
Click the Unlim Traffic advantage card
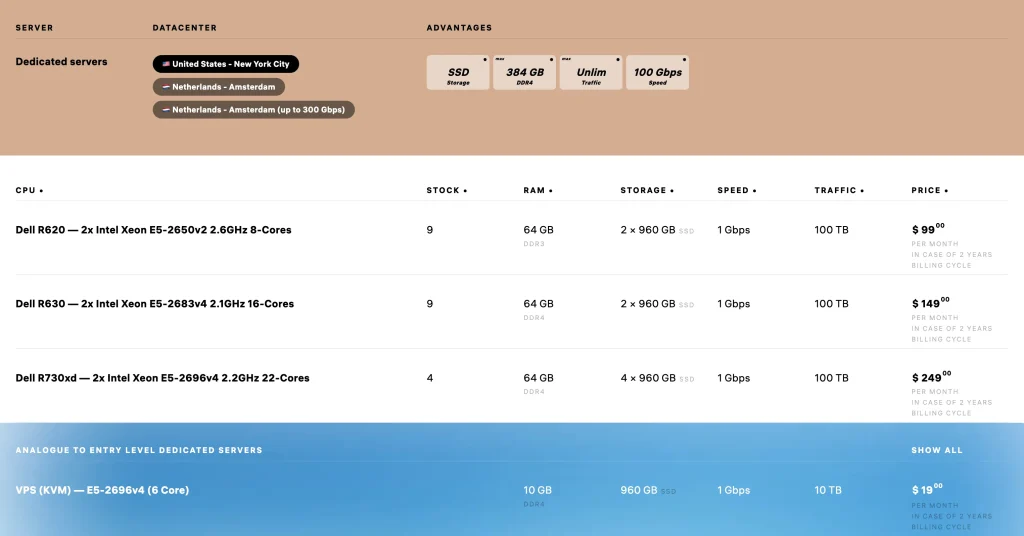coord(591,72)
